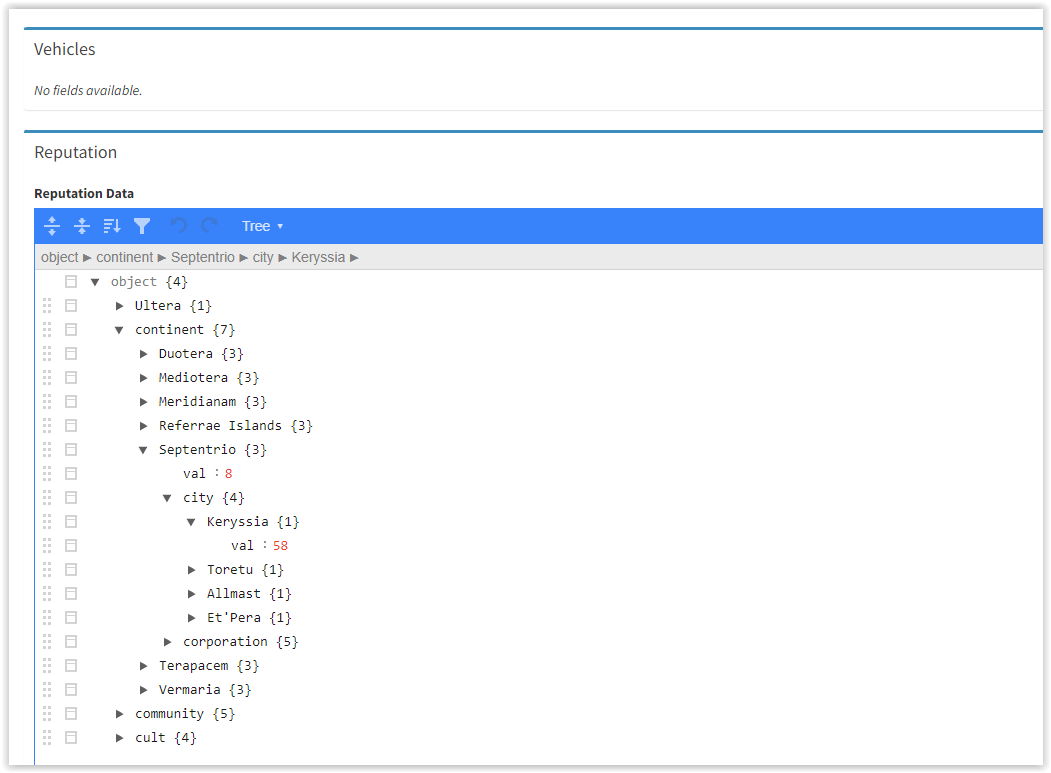Expand the Toretu node
Viewport: 1051px width, 773px height.
(x=192, y=570)
